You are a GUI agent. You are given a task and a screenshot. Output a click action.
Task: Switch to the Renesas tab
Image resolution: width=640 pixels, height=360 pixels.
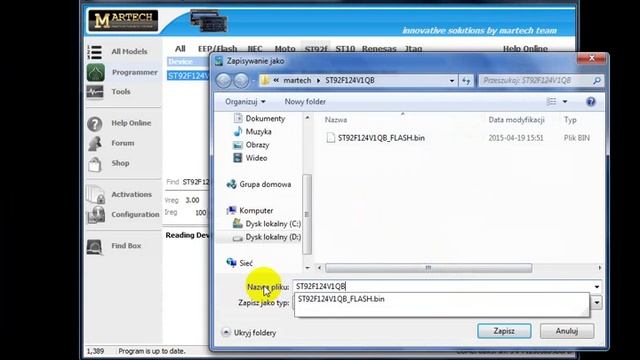click(x=379, y=49)
